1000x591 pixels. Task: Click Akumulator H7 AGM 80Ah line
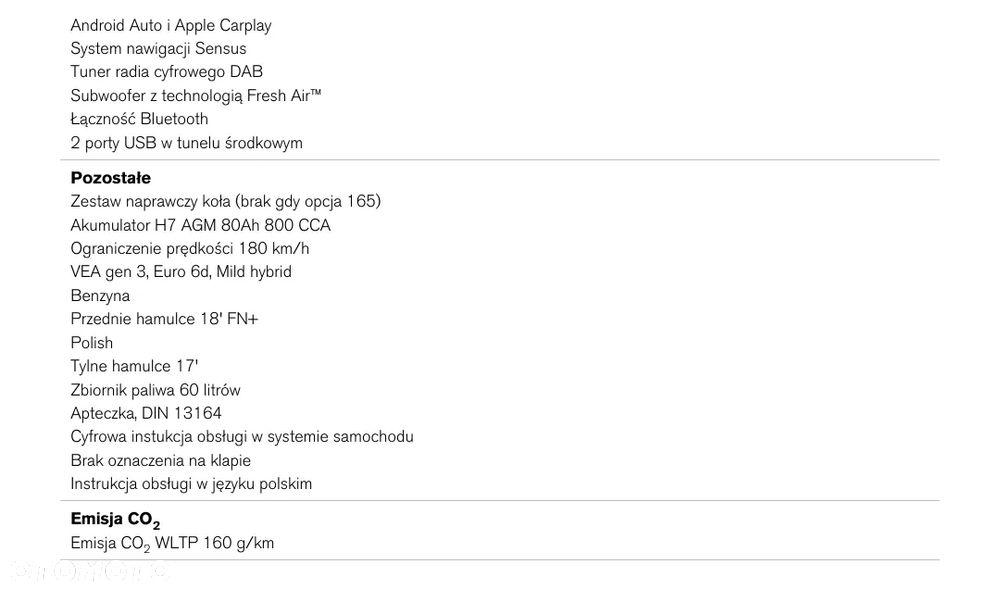200,225
